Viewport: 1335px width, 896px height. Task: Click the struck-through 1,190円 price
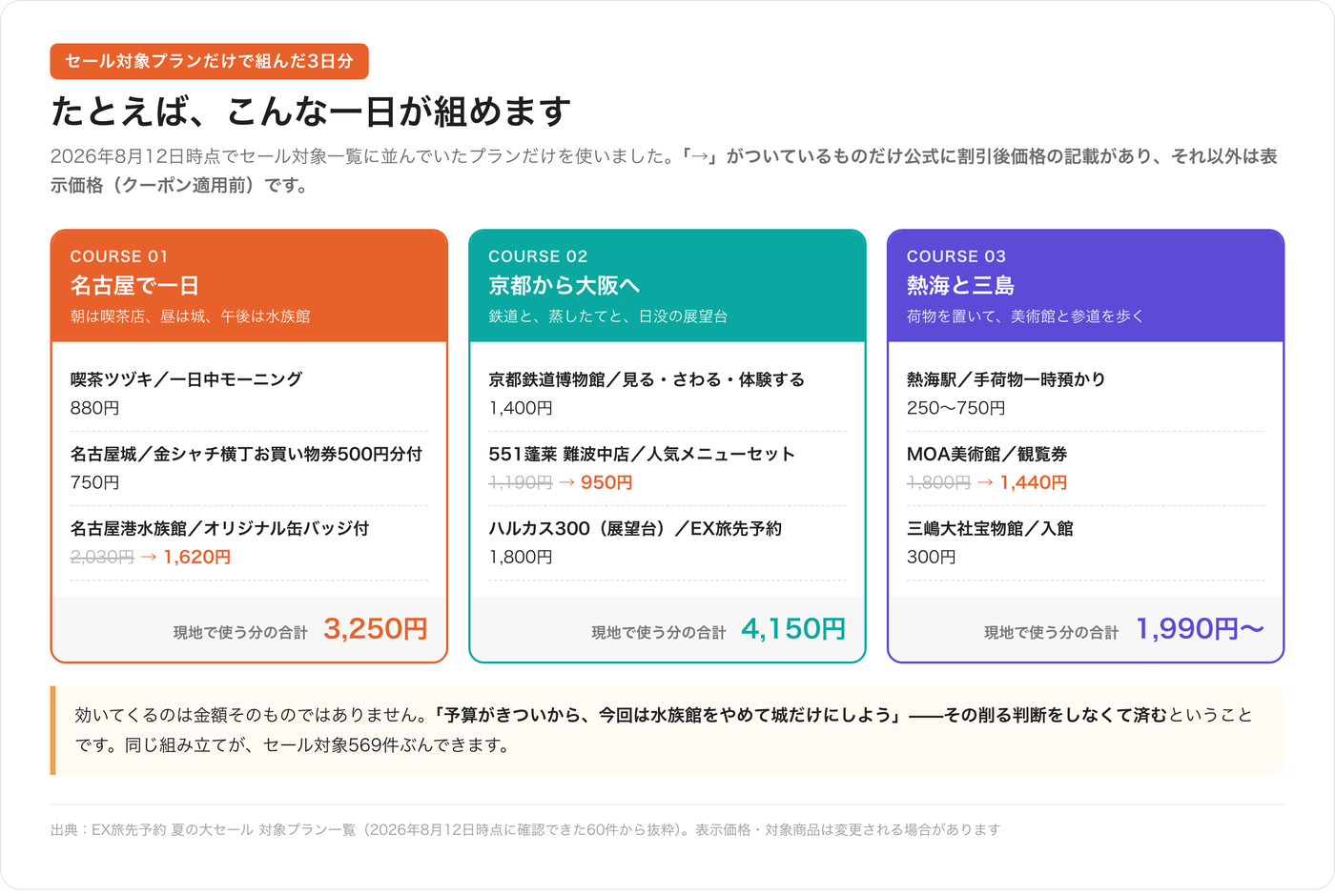[521, 482]
